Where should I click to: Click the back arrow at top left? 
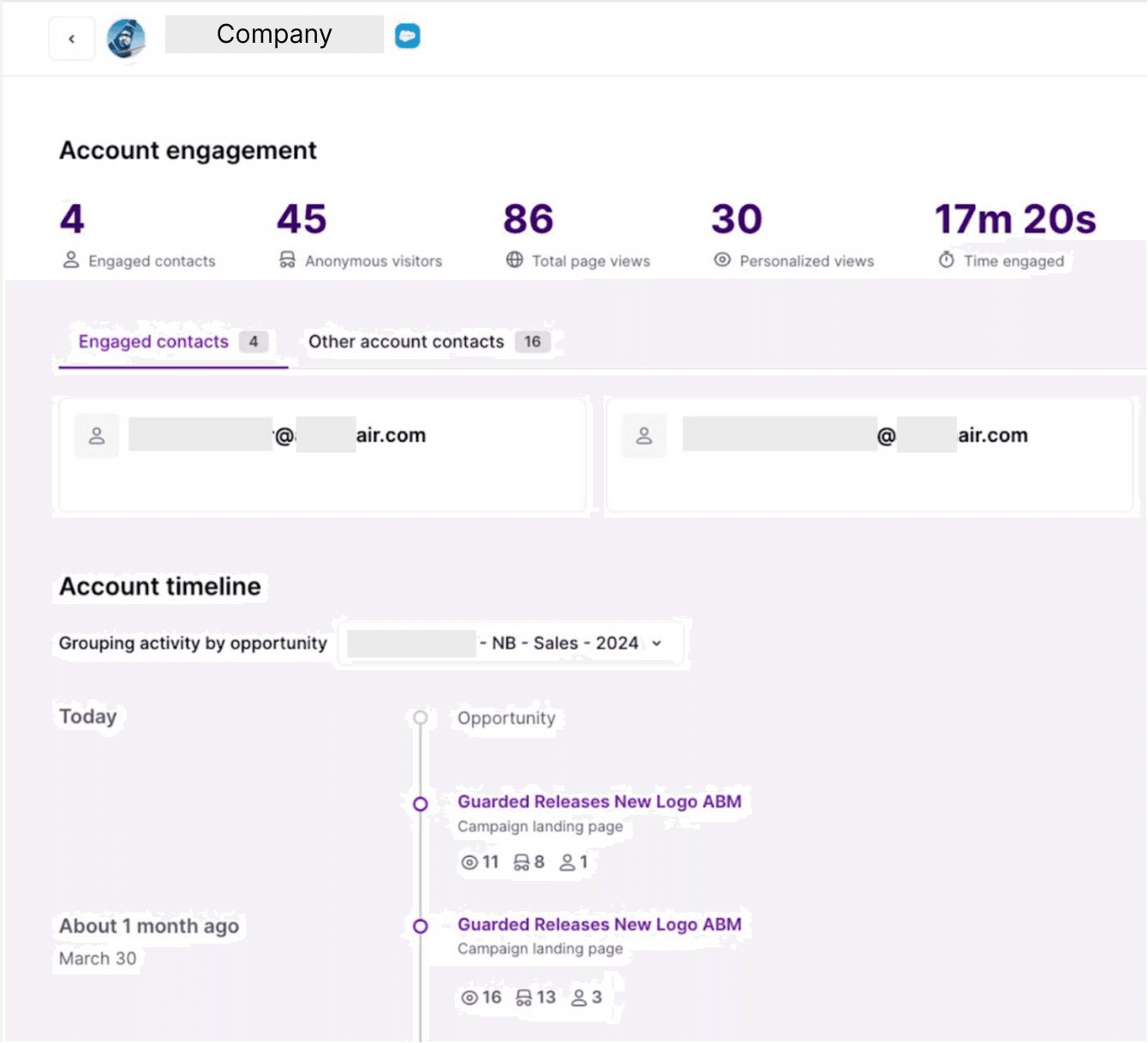[72, 38]
